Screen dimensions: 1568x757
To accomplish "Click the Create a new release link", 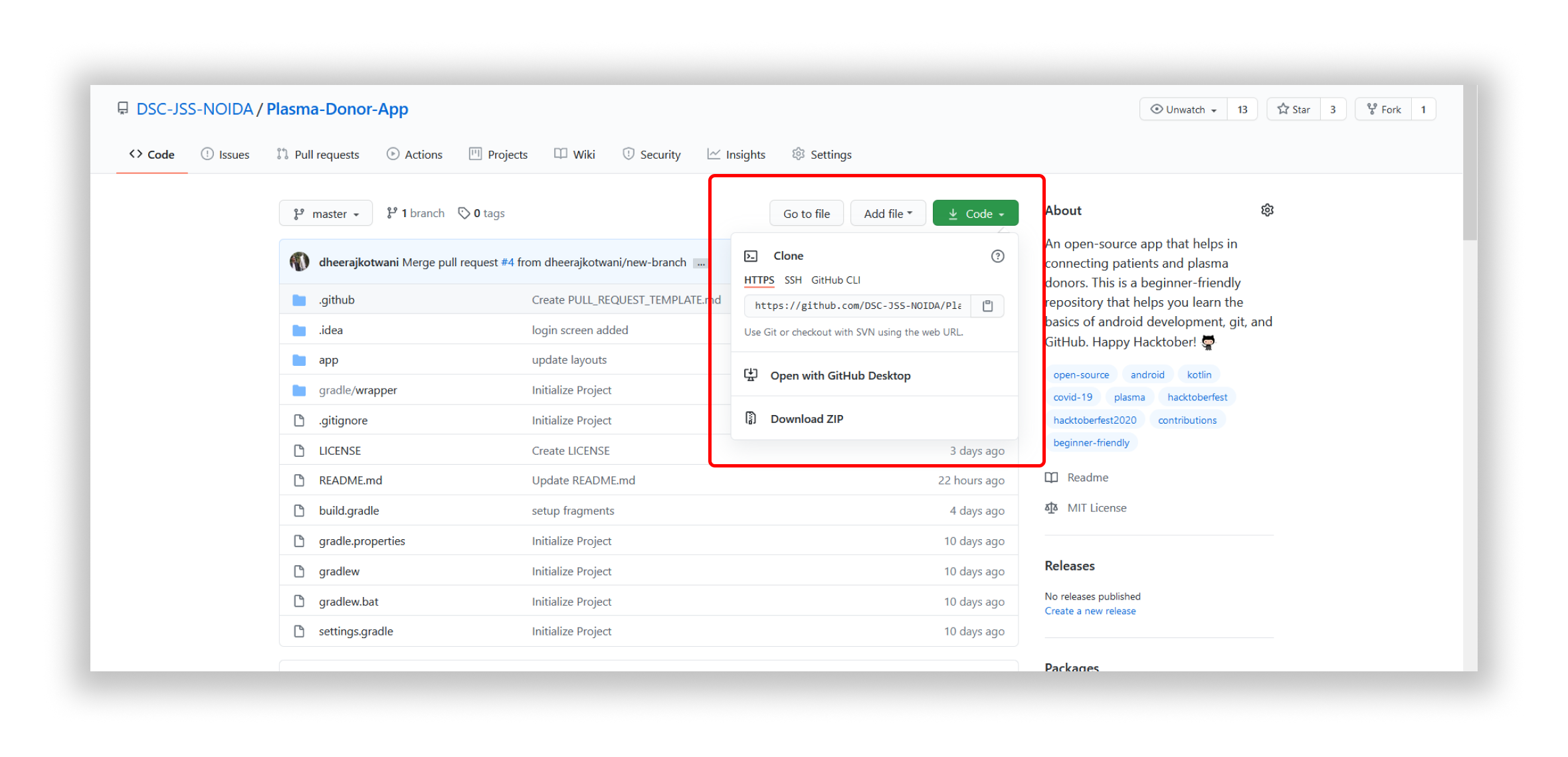I will pos(1090,611).
